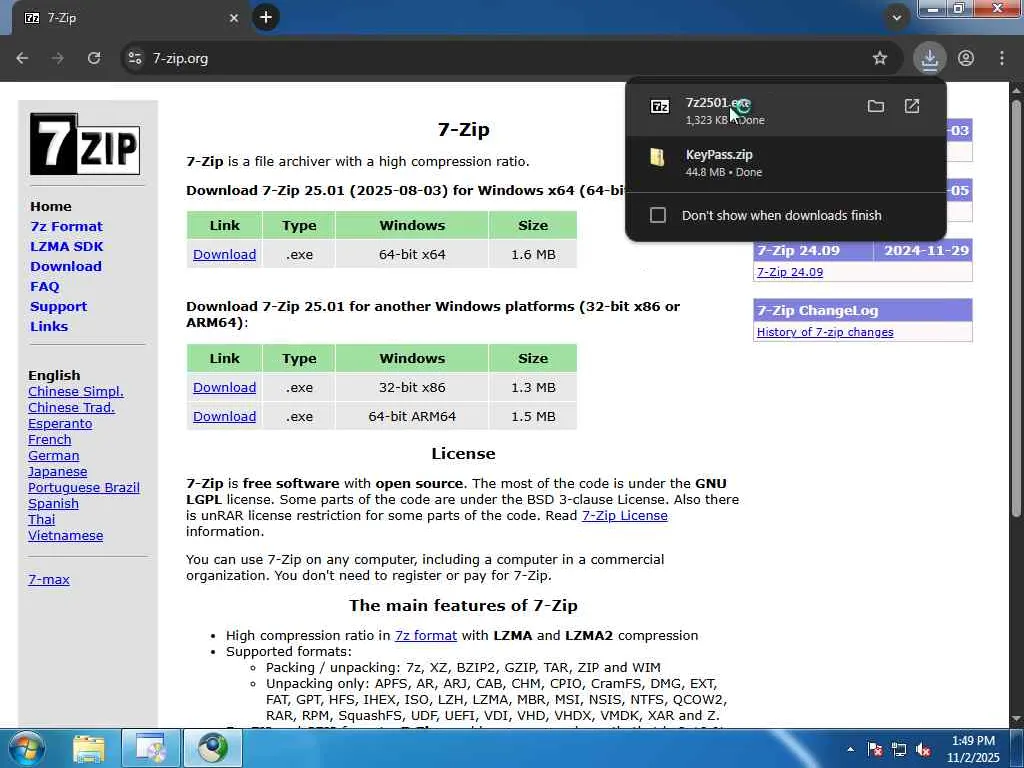Screen dimensions: 1024x768
Task: Open Links in the sidebar
Action: [49, 327]
